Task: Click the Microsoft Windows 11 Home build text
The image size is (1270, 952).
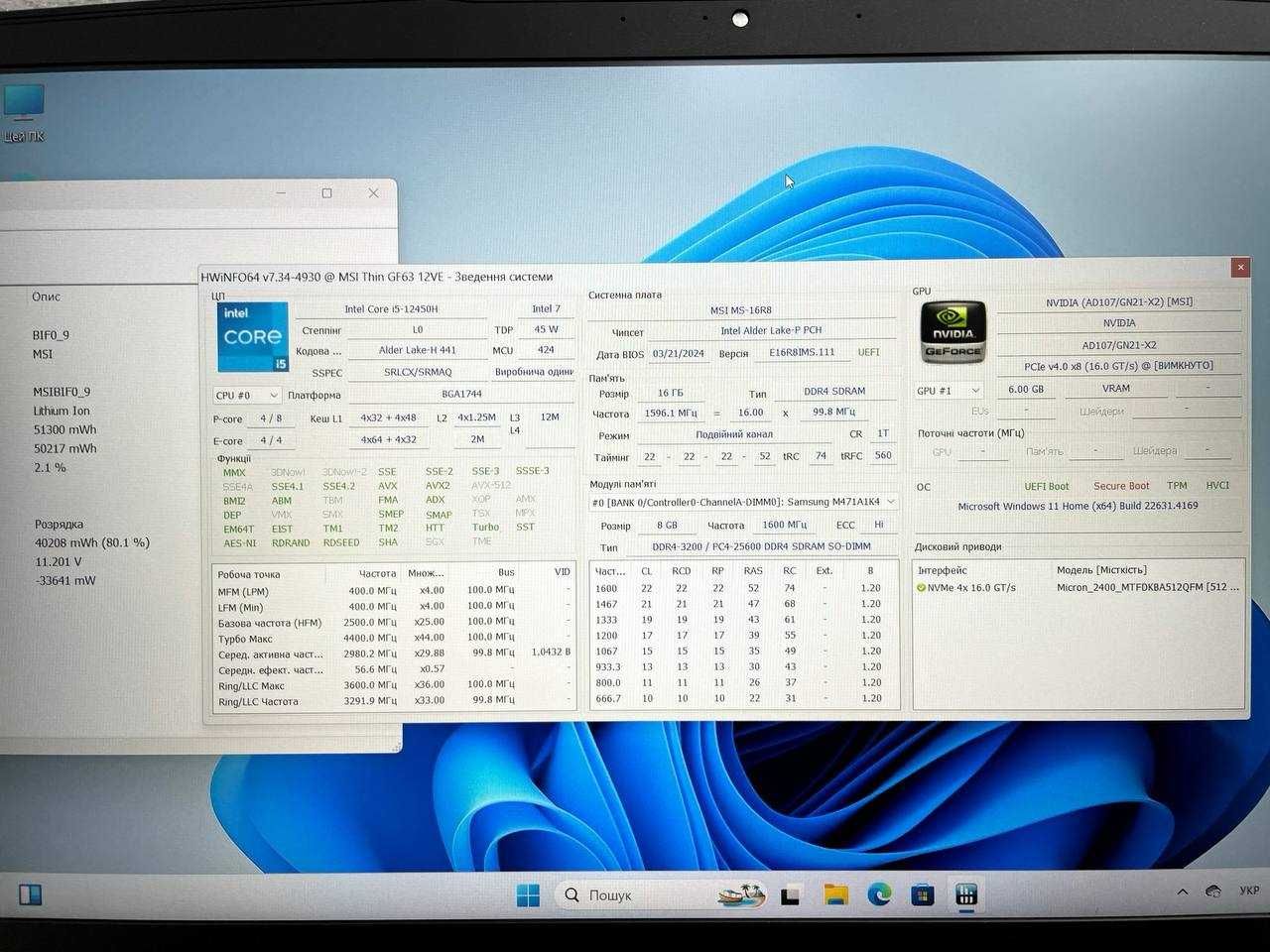Action: pos(1078,506)
